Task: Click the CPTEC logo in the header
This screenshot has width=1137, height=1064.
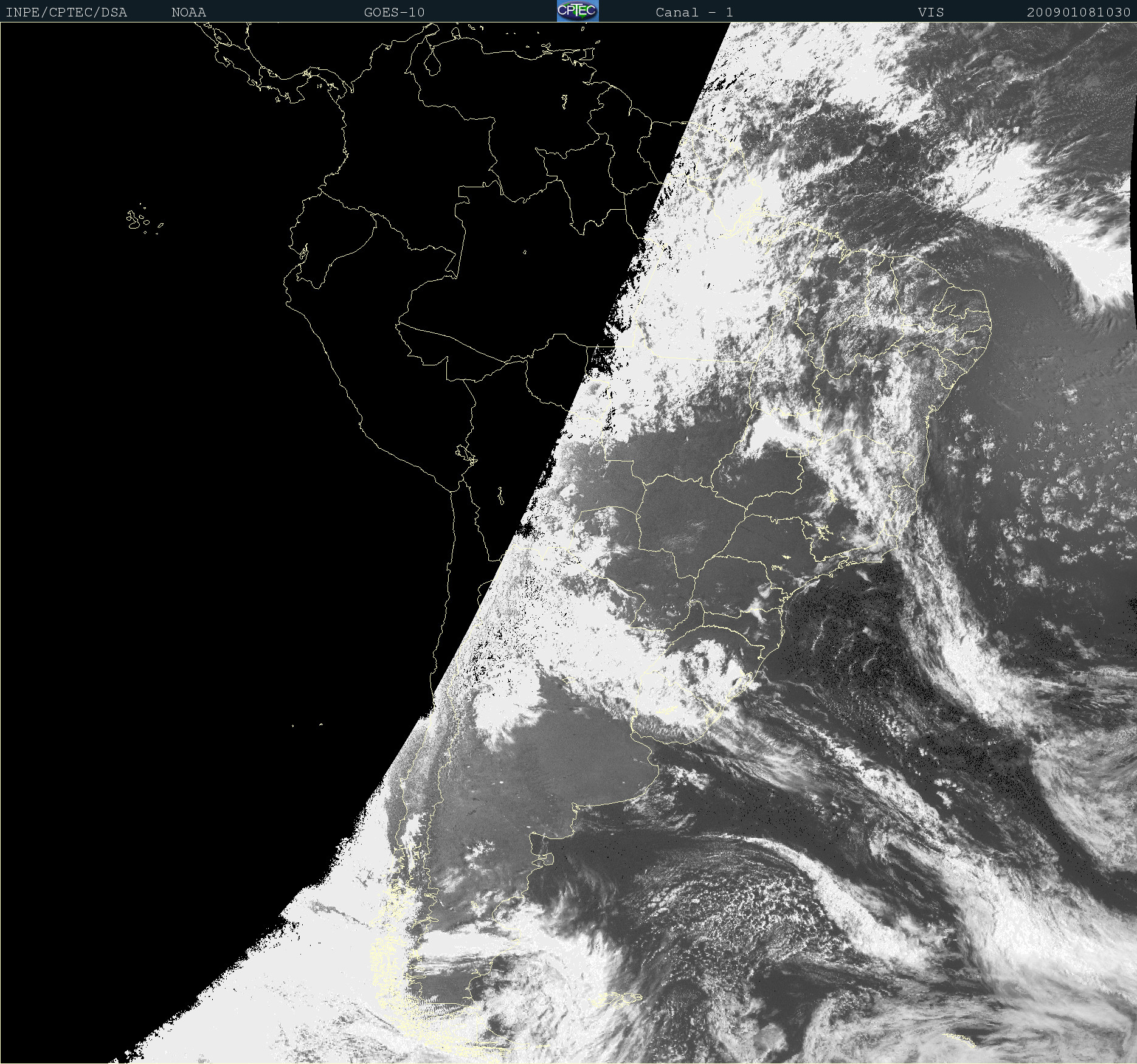Action: [x=578, y=11]
